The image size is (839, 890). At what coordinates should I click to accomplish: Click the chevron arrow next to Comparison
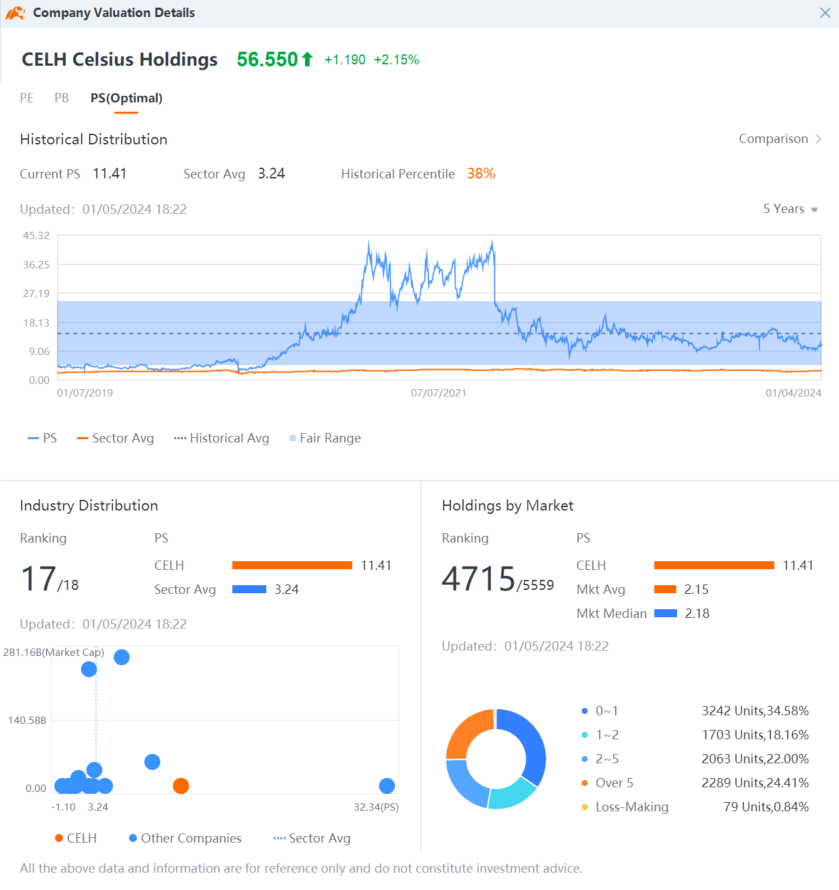click(x=818, y=138)
